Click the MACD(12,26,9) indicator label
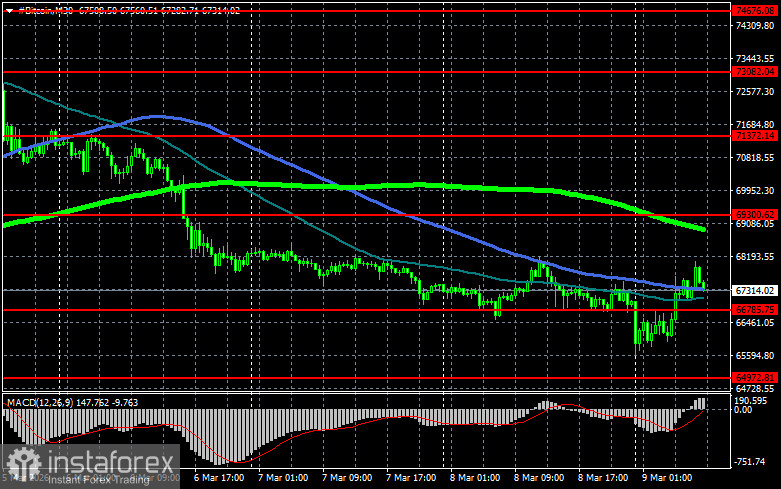 coord(41,402)
